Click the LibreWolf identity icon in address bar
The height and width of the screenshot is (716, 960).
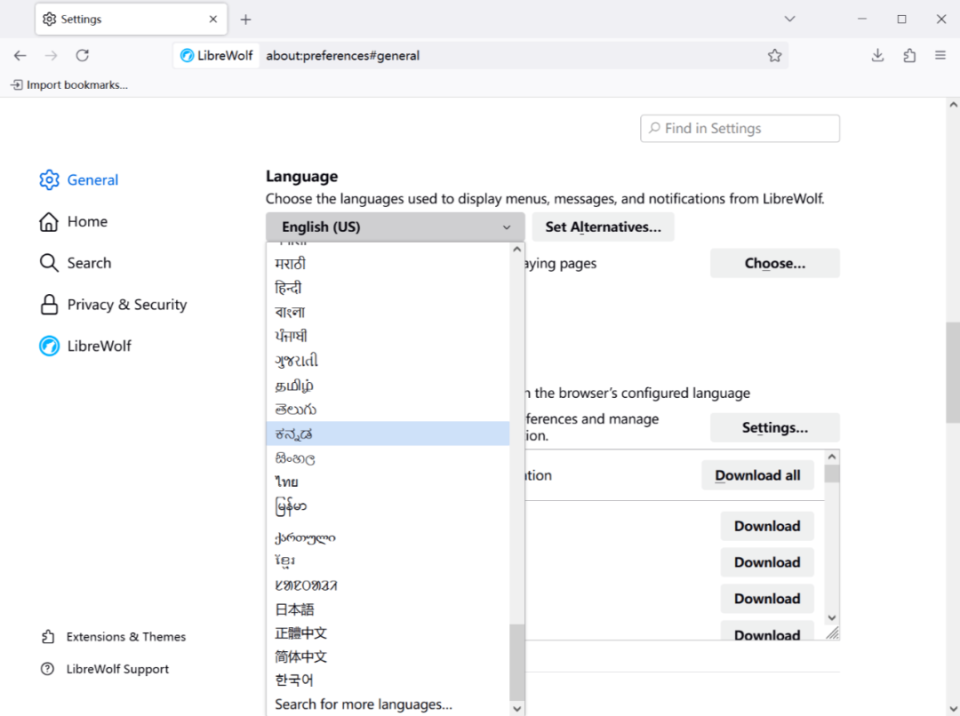click(217, 56)
